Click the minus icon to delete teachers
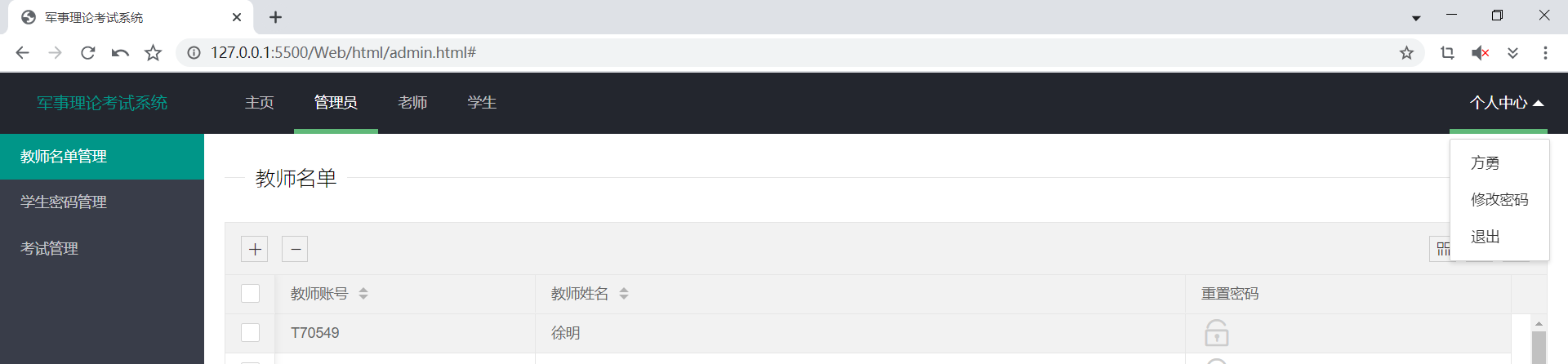The image size is (1568, 364). [x=295, y=249]
